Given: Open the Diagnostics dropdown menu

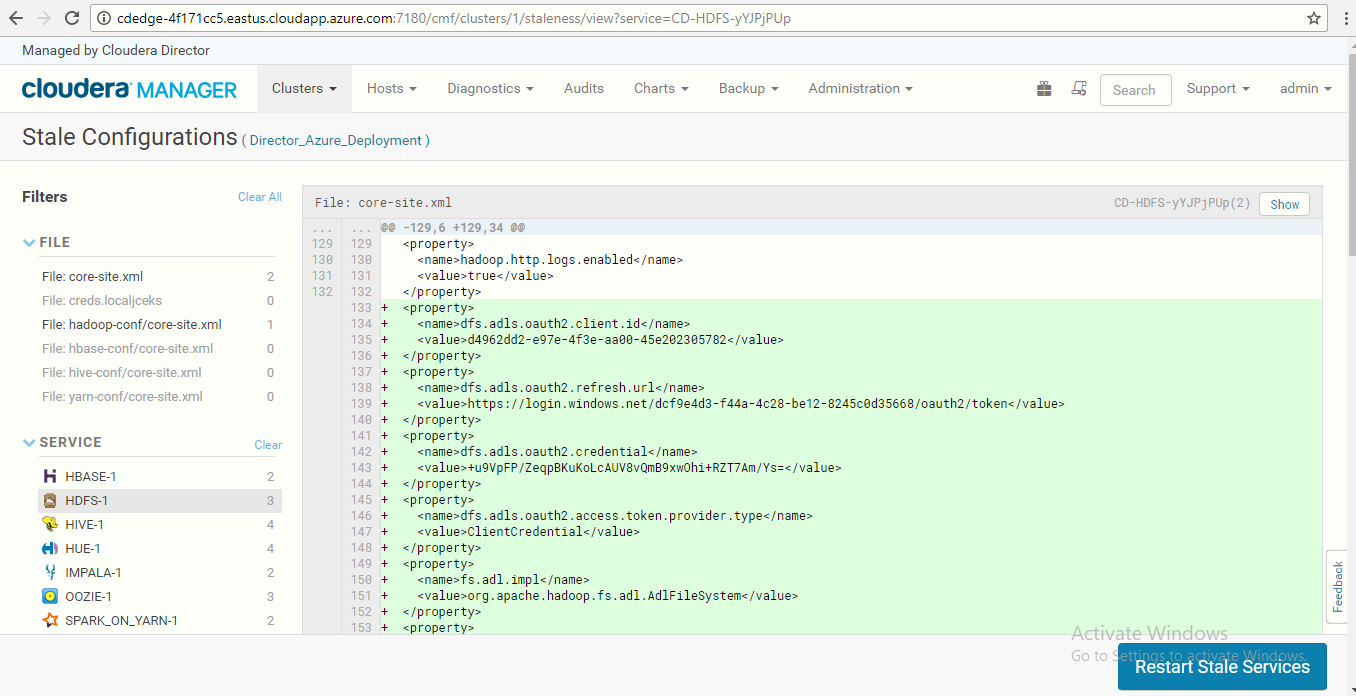Looking at the screenshot, I should (490, 89).
